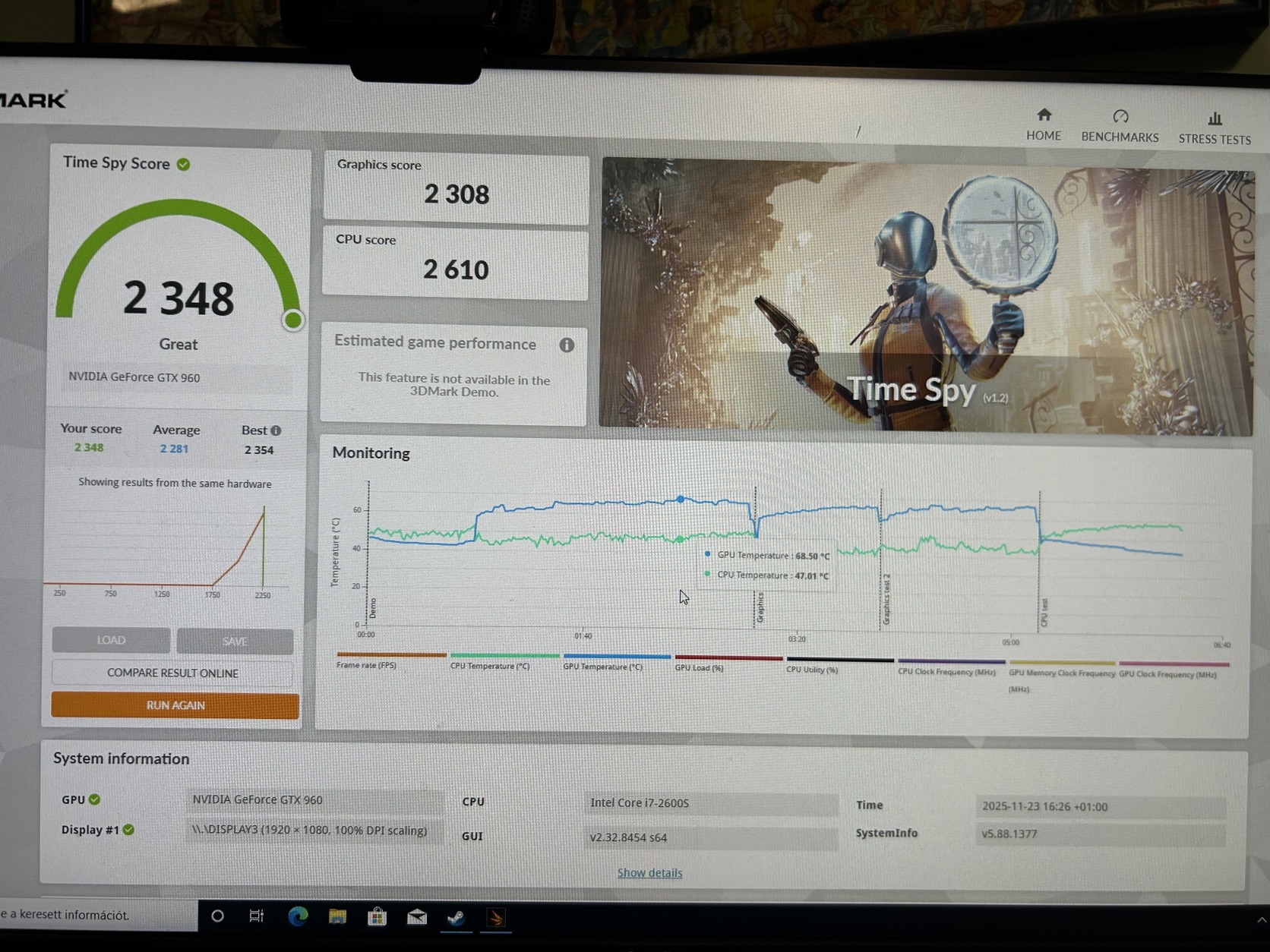Image resolution: width=1270 pixels, height=952 pixels.
Task: Click the CPU test marker on the chart
Action: (1044, 613)
